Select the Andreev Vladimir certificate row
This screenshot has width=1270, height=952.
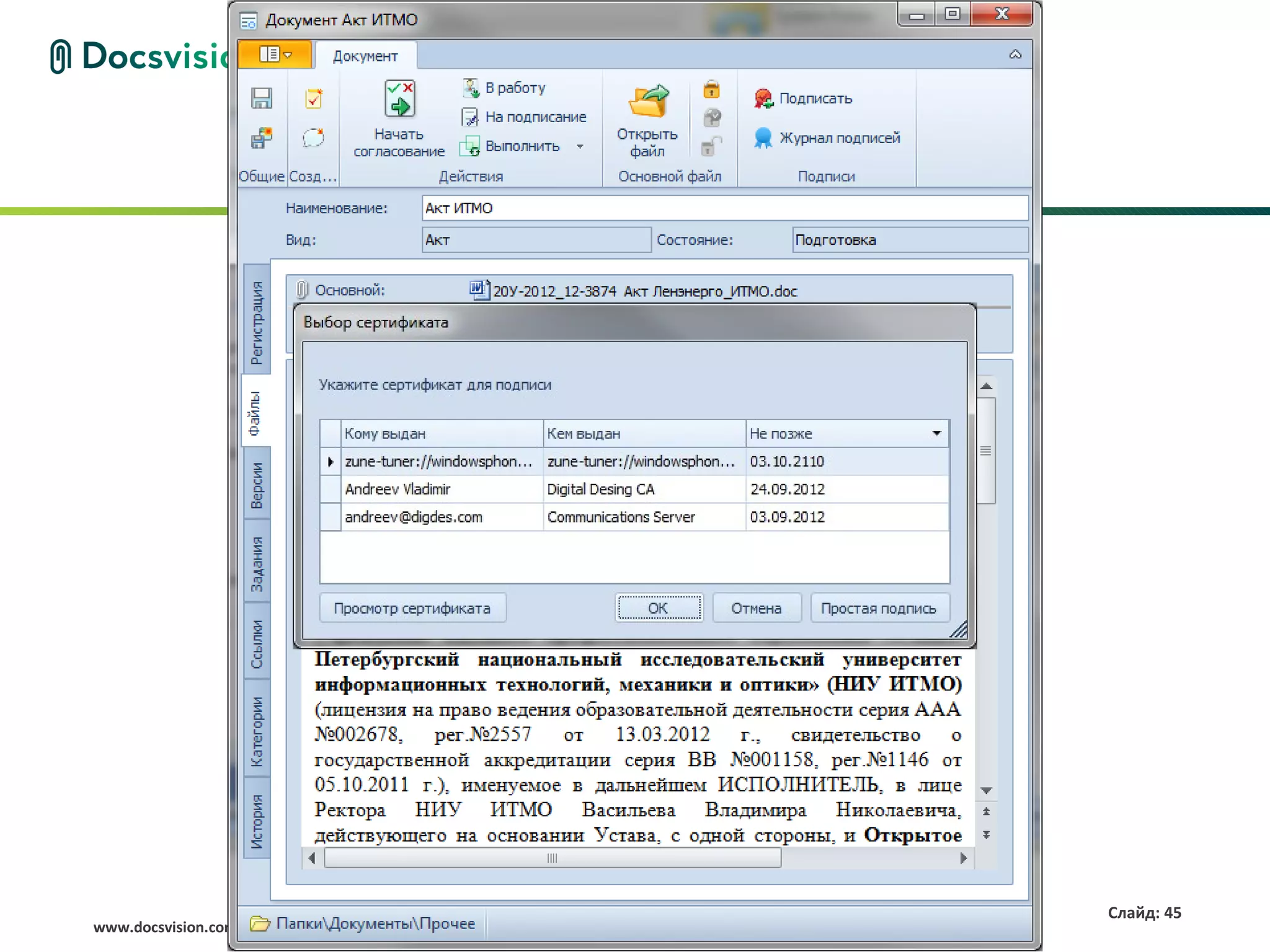point(634,489)
